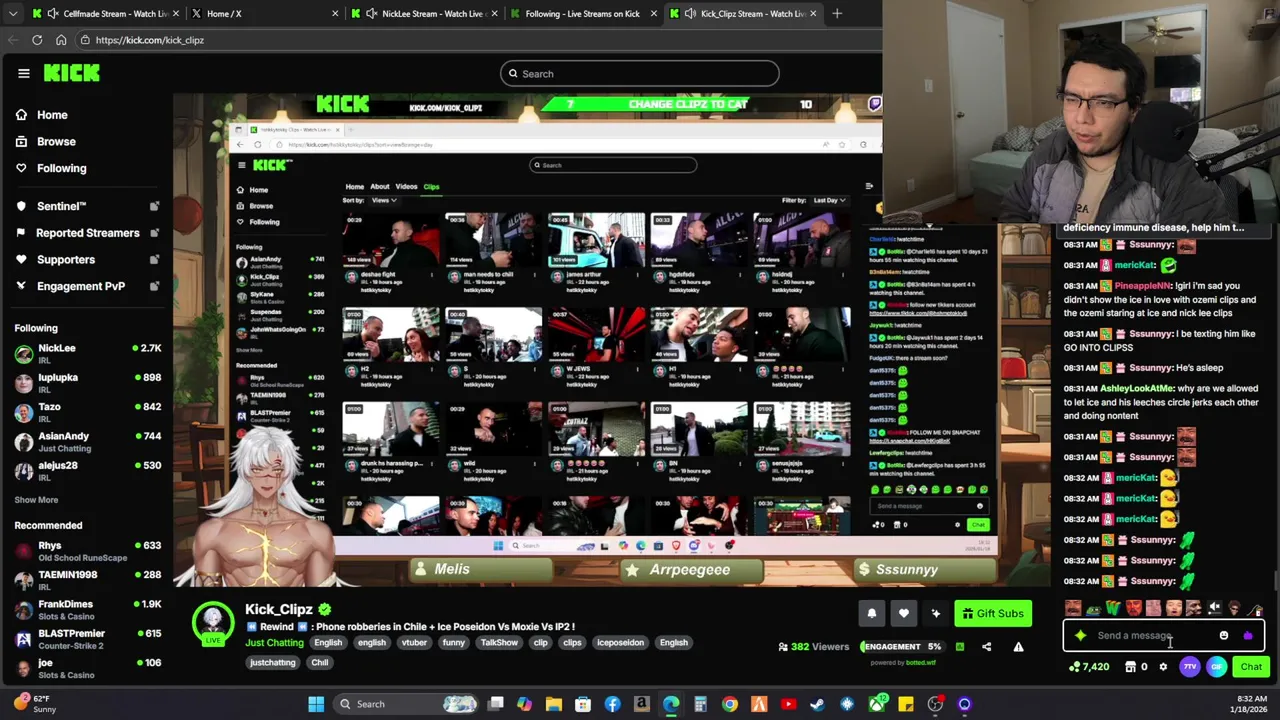1280x720 pixels.
Task: Open the BLASTPremier channel
Action: (87, 638)
